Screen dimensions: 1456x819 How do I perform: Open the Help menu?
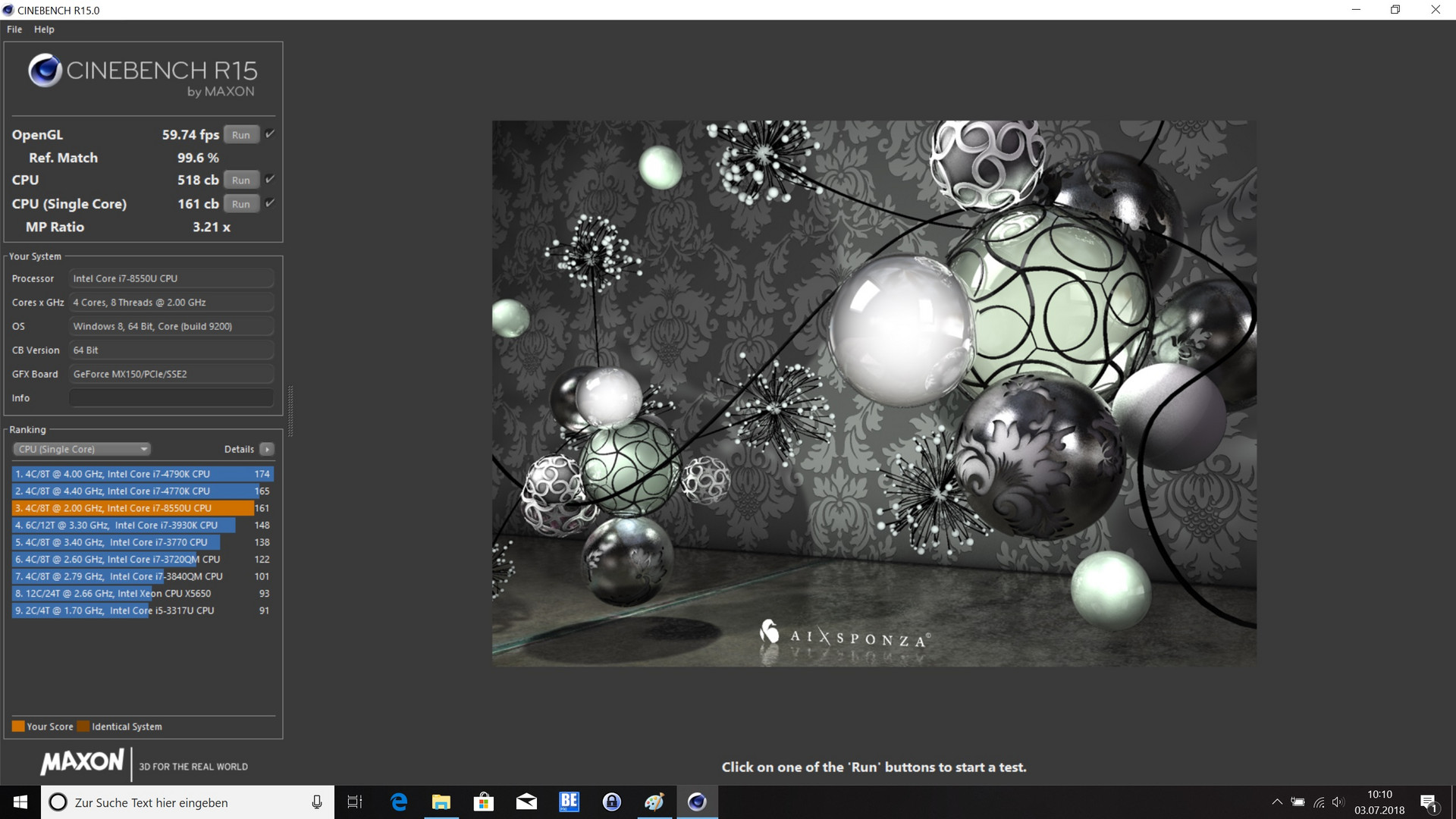[44, 30]
